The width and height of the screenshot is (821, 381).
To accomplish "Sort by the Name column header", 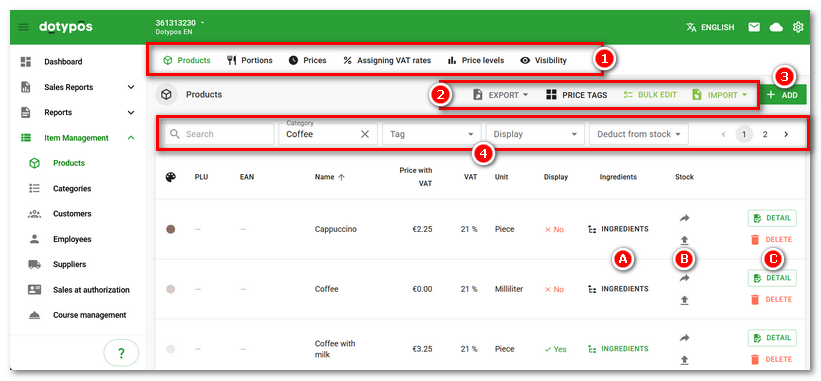I will click(329, 177).
